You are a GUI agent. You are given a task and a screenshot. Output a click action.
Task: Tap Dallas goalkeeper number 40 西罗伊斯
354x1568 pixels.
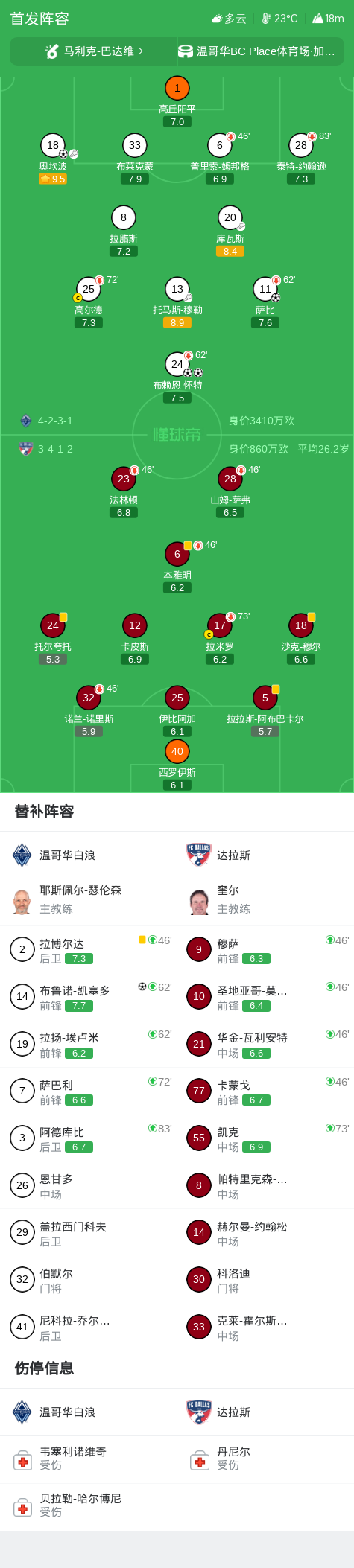tap(177, 751)
